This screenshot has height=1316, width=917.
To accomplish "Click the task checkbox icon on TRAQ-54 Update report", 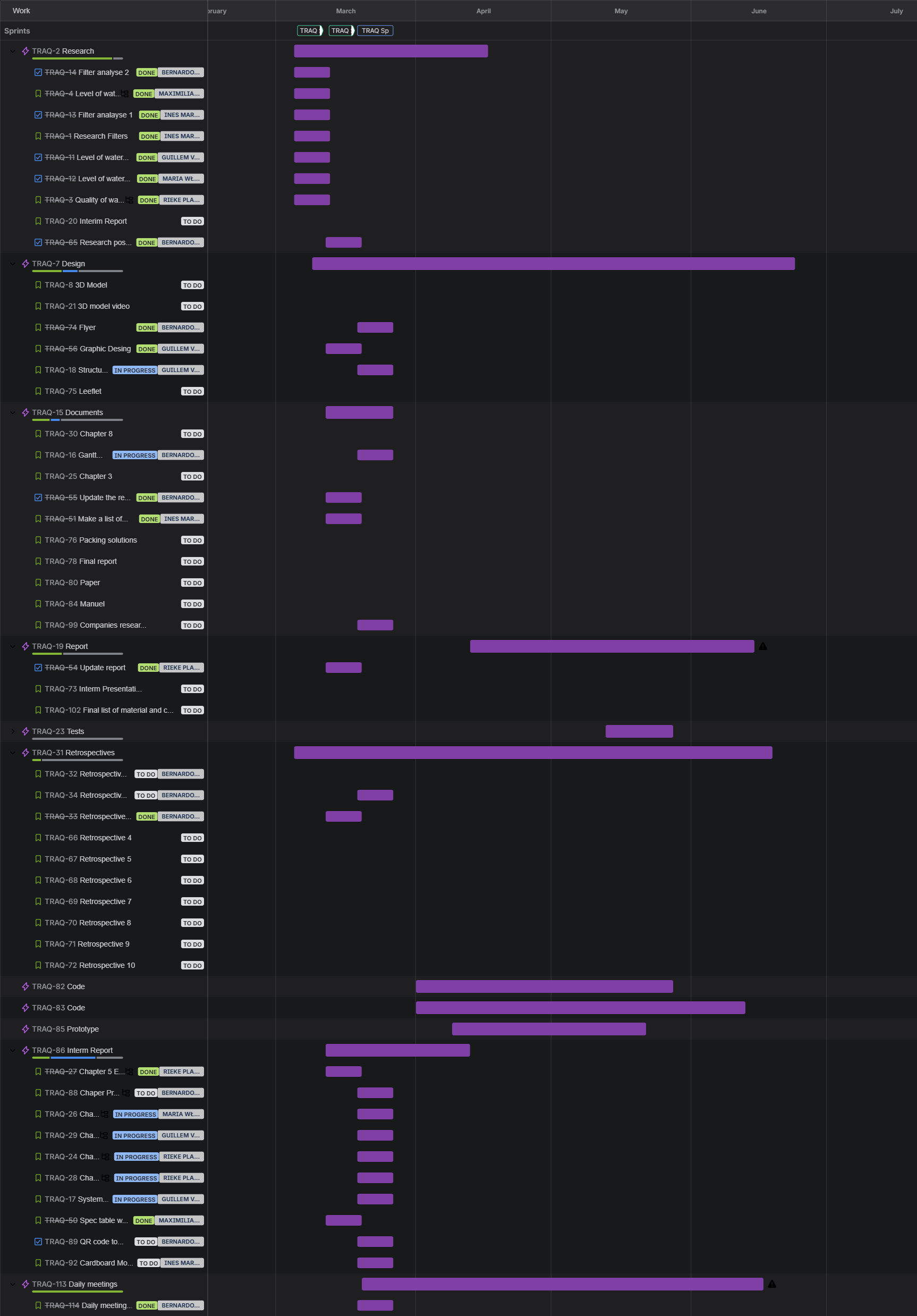I will pyautogui.click(x=38, y=668).
